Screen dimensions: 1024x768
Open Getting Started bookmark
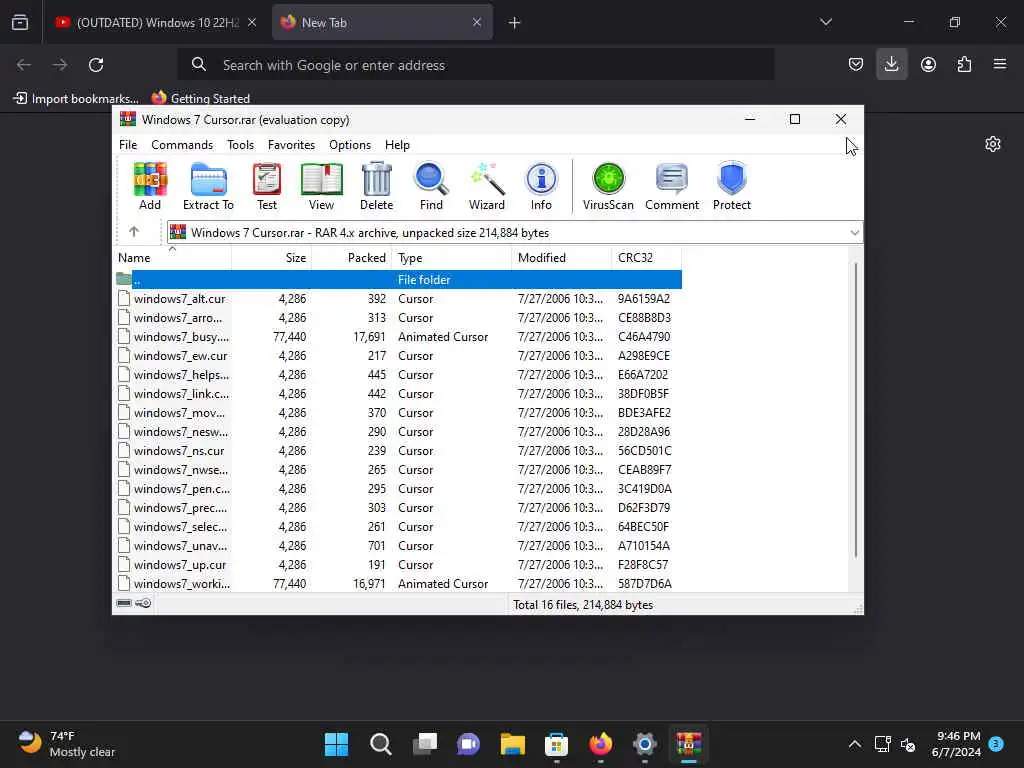201,99
